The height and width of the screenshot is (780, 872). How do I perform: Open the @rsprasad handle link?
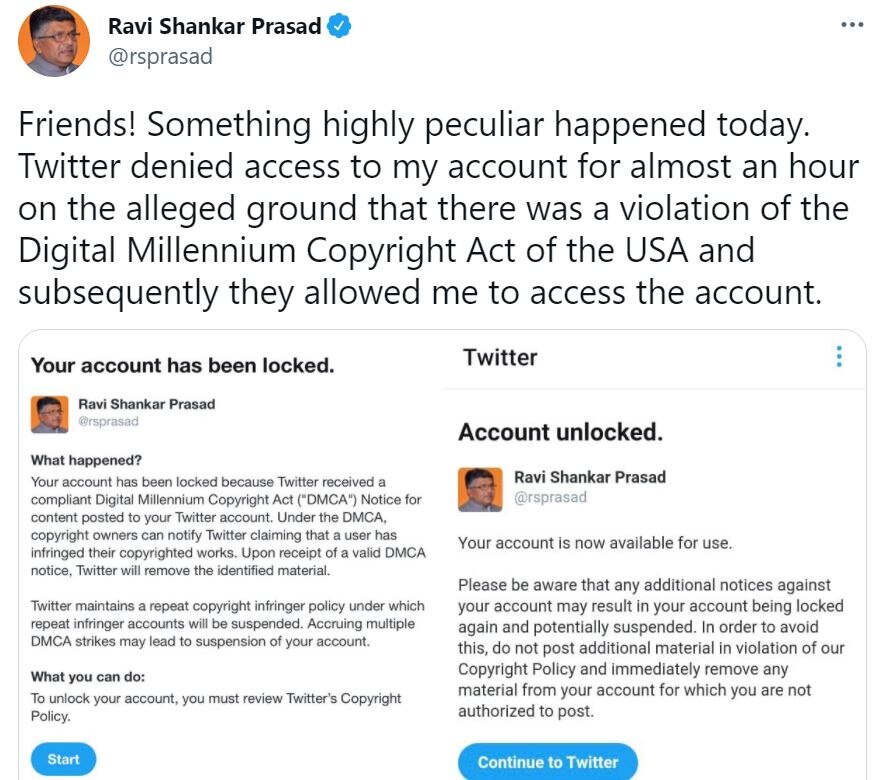pyautogui.click(x=160, y=56)
